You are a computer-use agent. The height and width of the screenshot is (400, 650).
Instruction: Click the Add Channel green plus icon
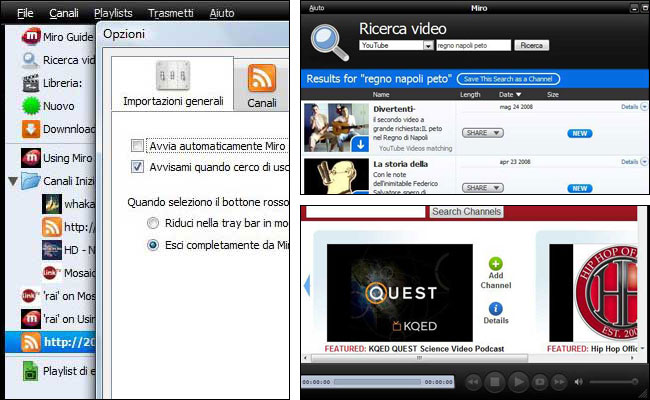(x=496, y=265)
